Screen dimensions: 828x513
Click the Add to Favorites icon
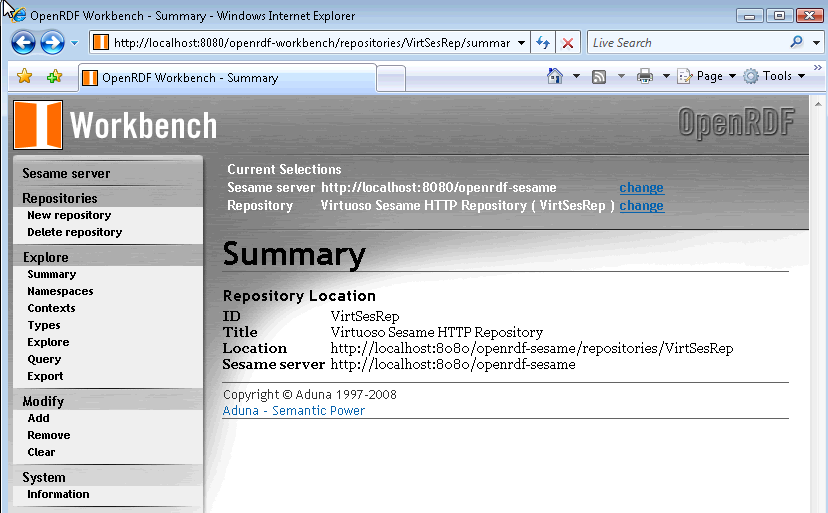[x=54, y=77]
